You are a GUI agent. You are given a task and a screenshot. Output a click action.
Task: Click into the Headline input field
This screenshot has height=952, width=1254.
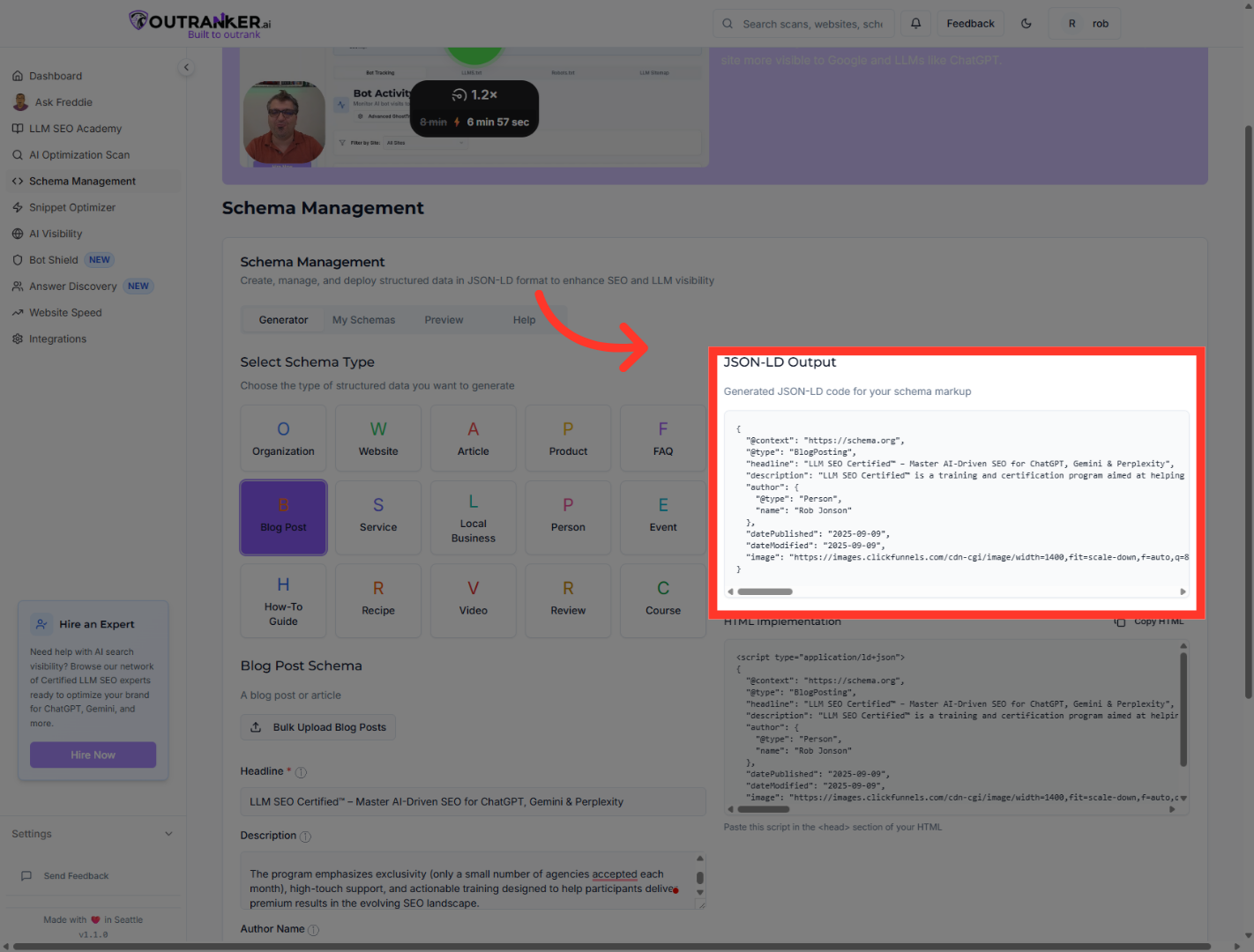(x=473, y=802)
